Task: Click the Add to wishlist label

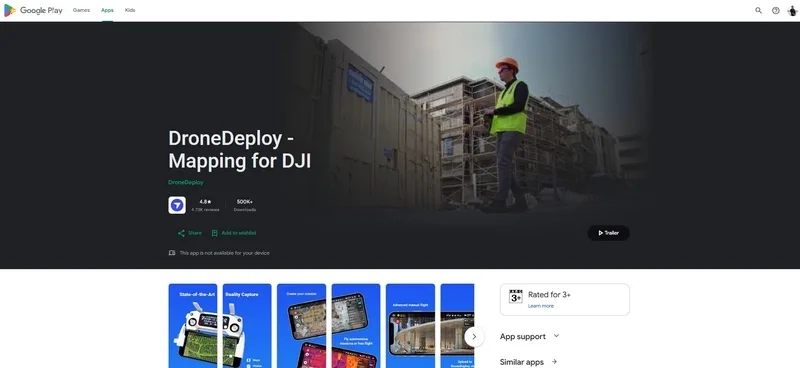Action: [x=239, y=233]
